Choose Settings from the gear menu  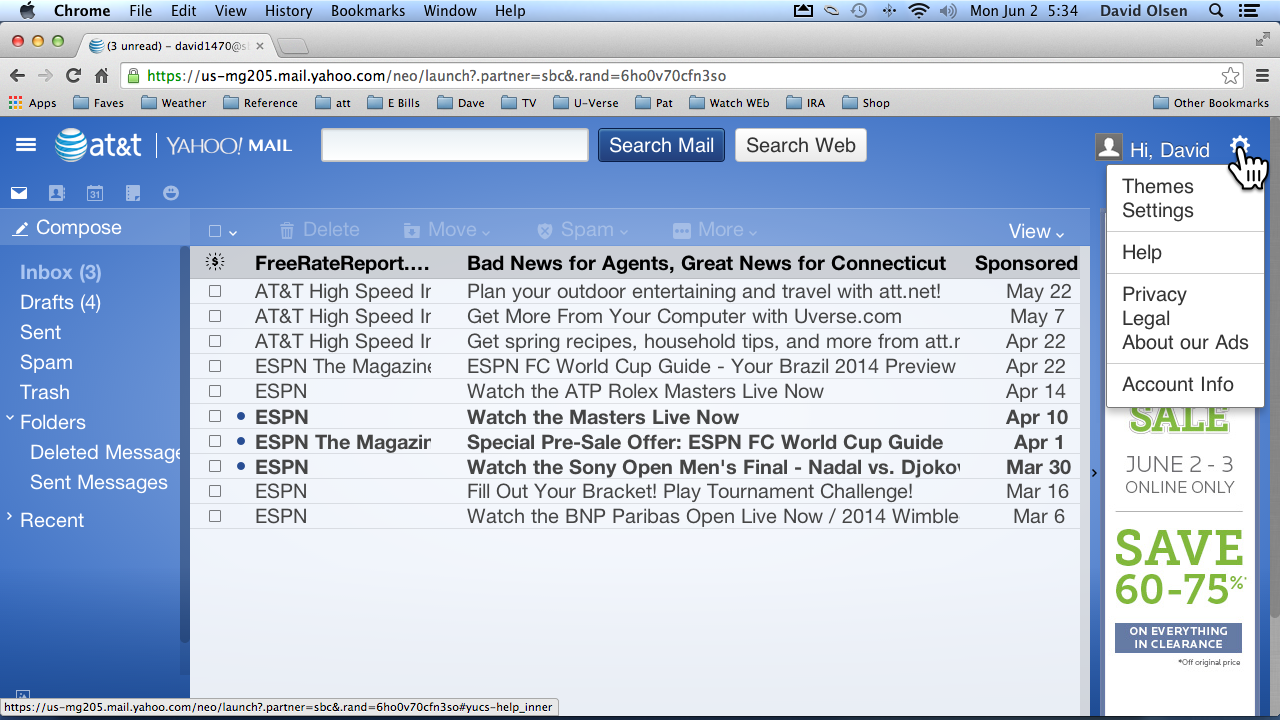coord(1157,211)
